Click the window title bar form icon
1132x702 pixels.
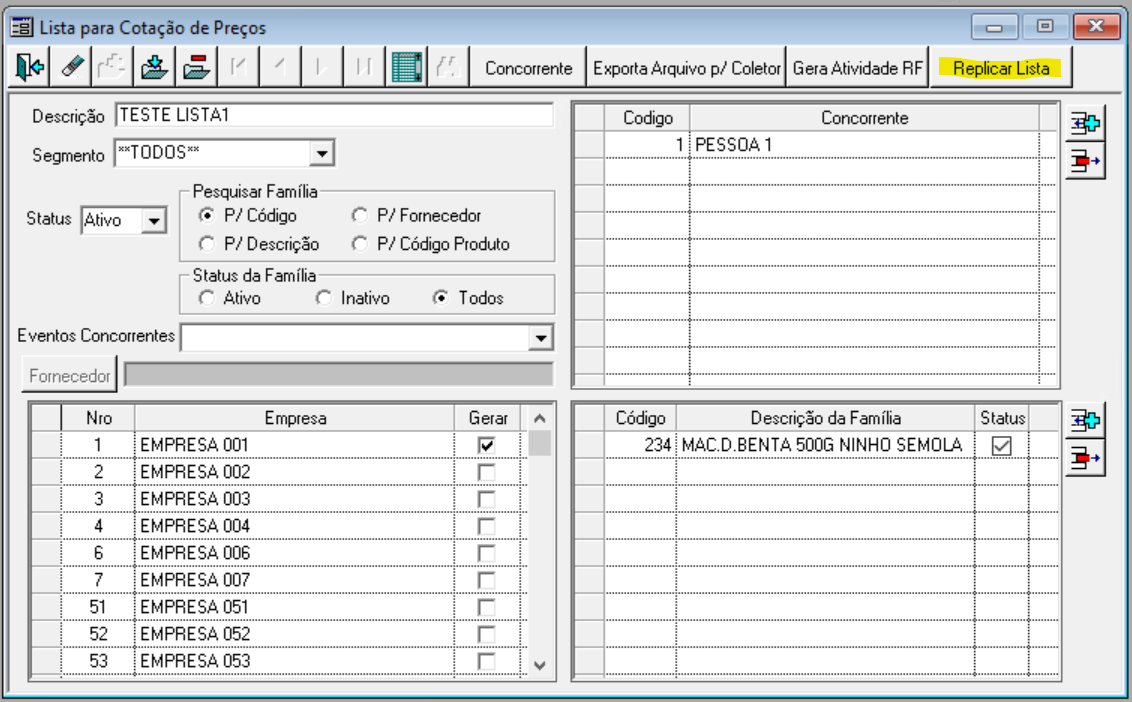[x=21, y=27]
